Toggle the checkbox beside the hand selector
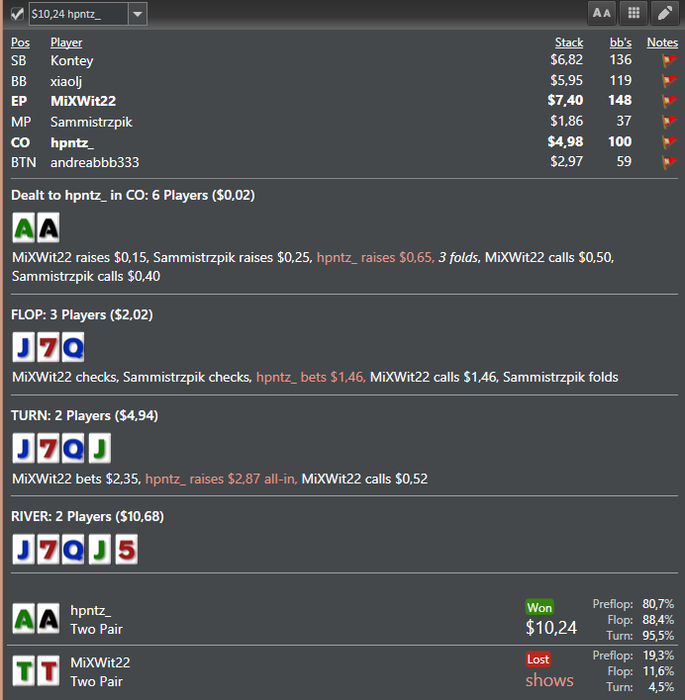 click(17, 14)
